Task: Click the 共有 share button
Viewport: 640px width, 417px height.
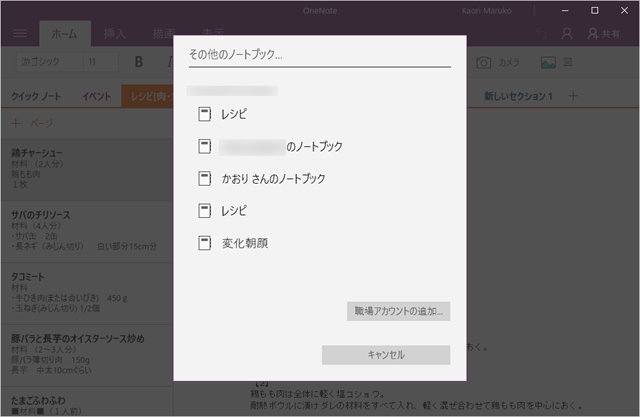Action: (x=604, y=34)
